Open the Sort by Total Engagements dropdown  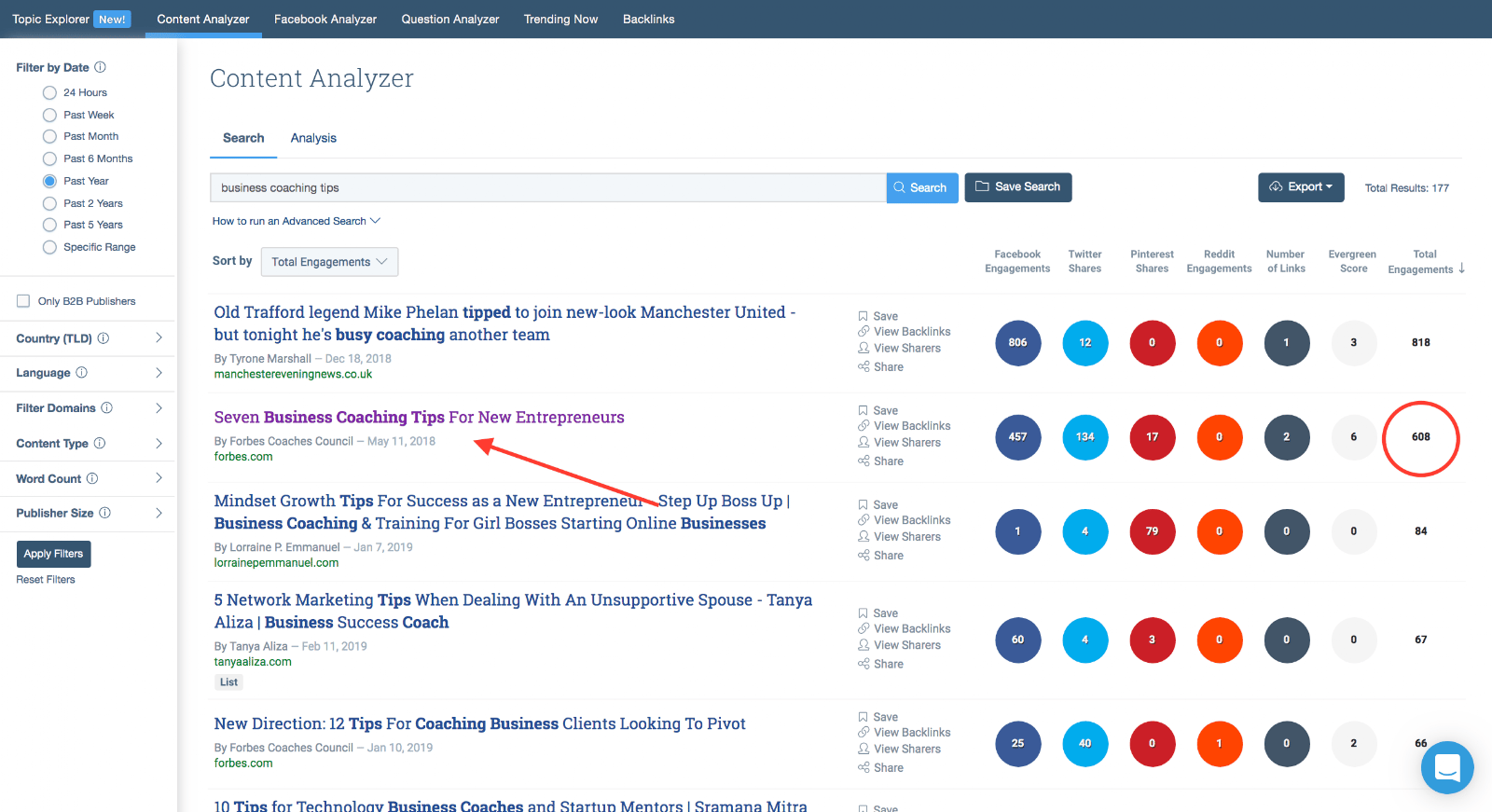[x=329, y=262]
